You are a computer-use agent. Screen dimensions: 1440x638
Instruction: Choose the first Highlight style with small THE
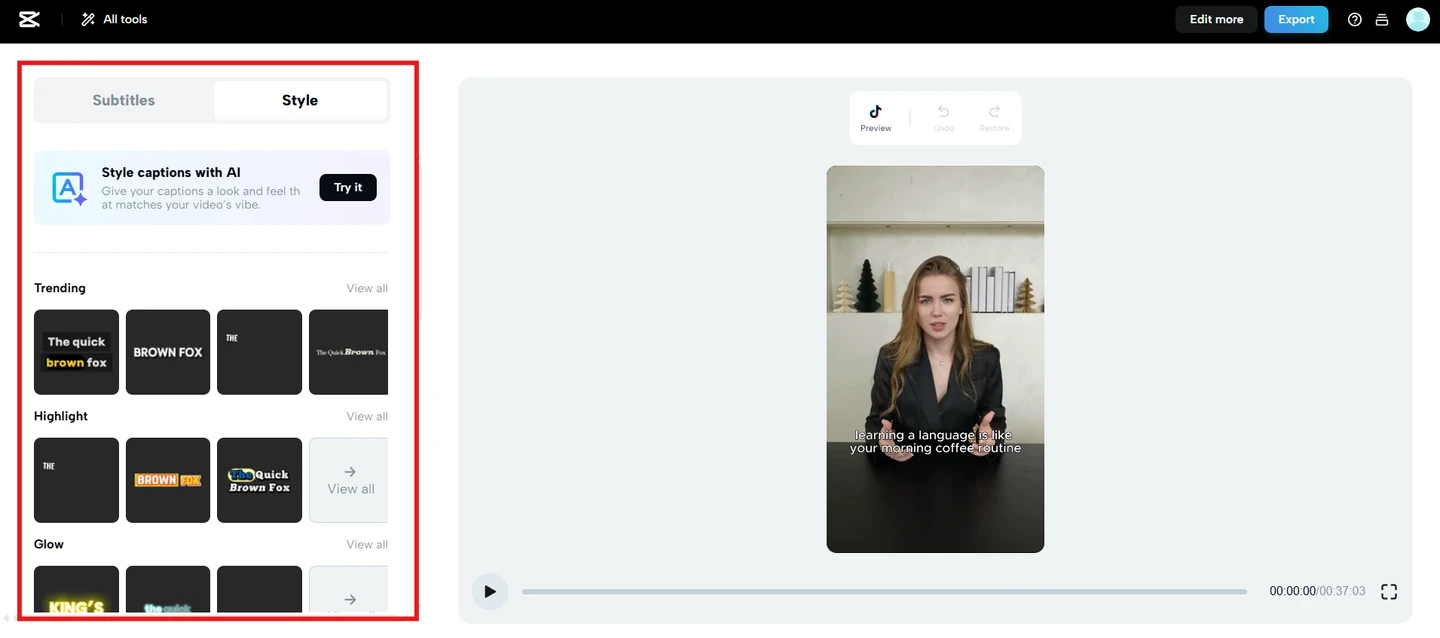[x=76, y=480]
